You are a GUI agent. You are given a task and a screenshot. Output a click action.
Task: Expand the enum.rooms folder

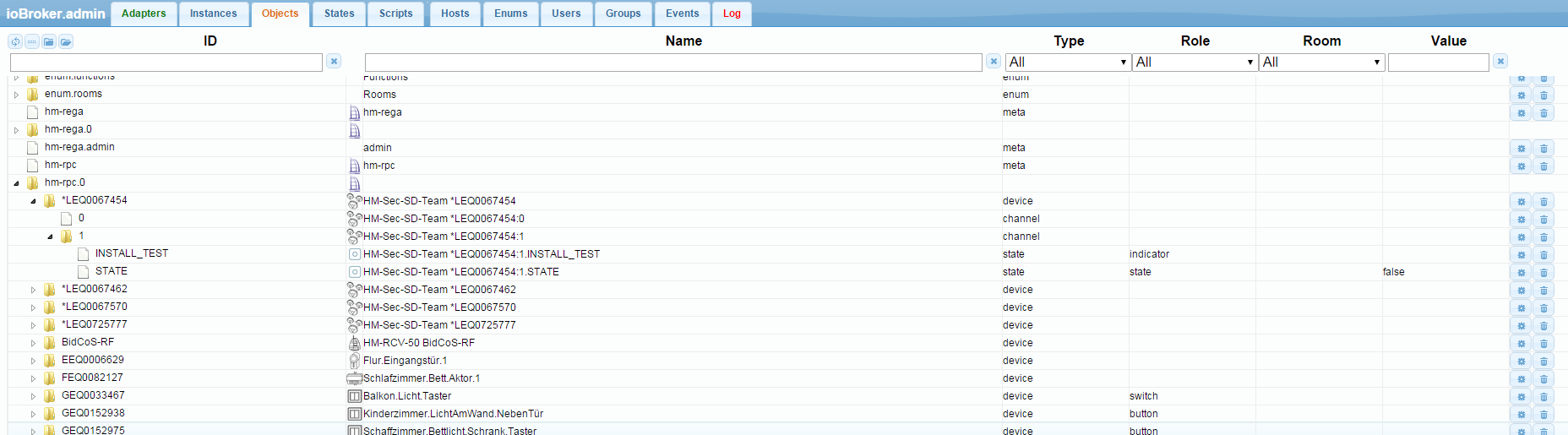(16, 95)
